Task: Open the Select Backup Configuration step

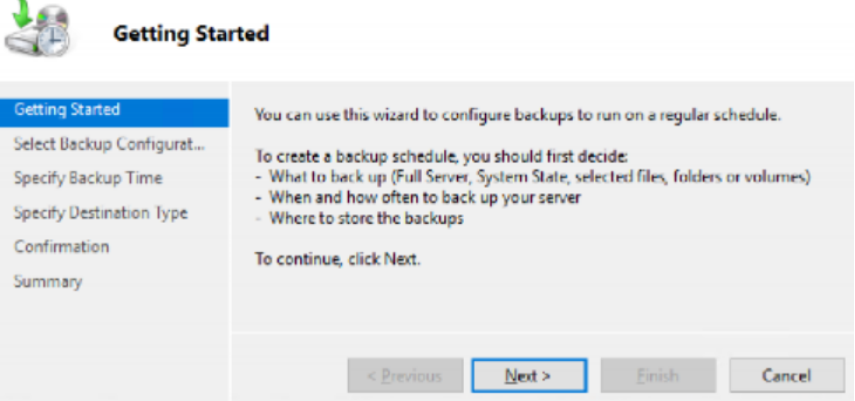Action: click(110, 145)
